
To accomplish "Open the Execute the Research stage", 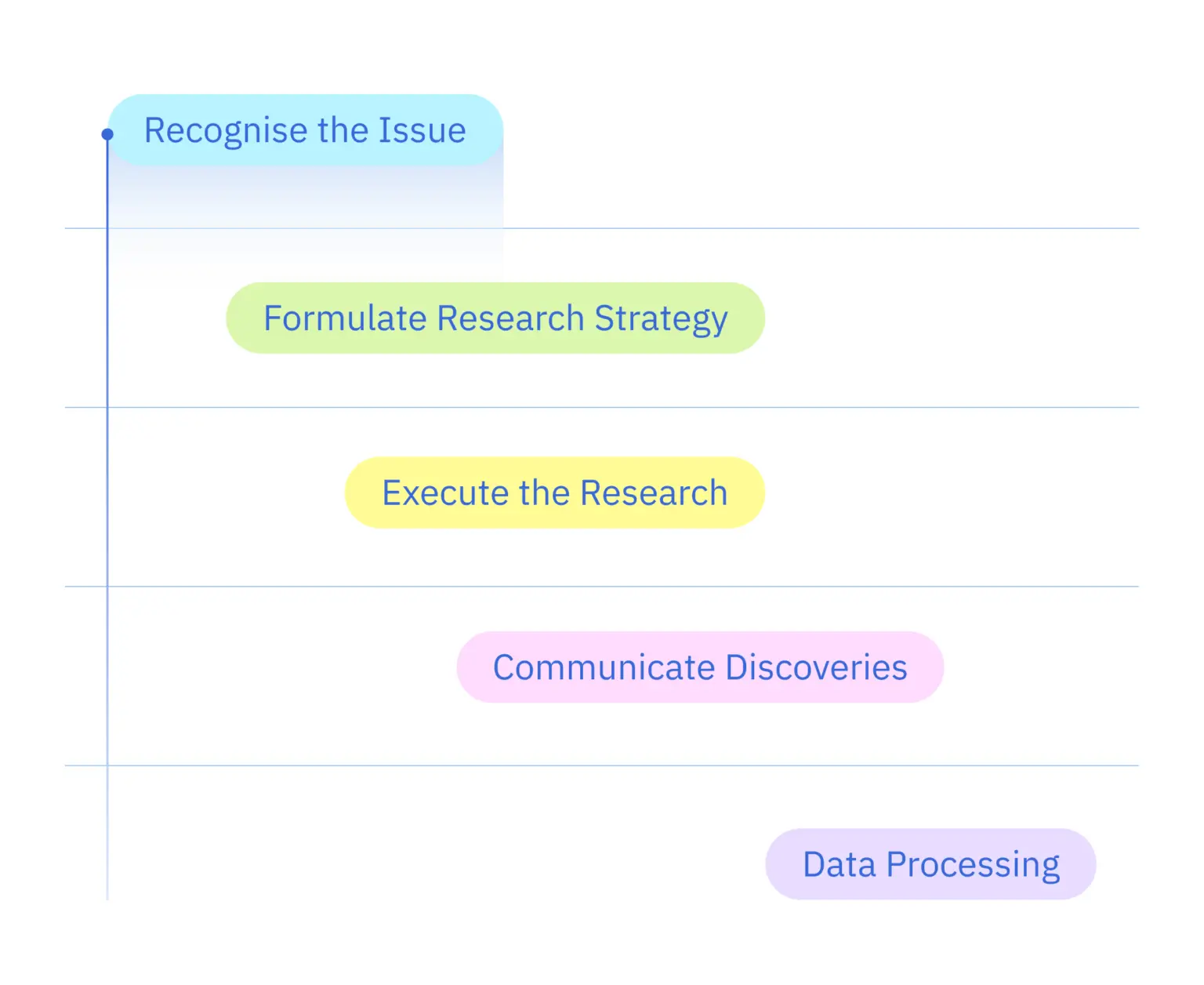I will [555, 492].
